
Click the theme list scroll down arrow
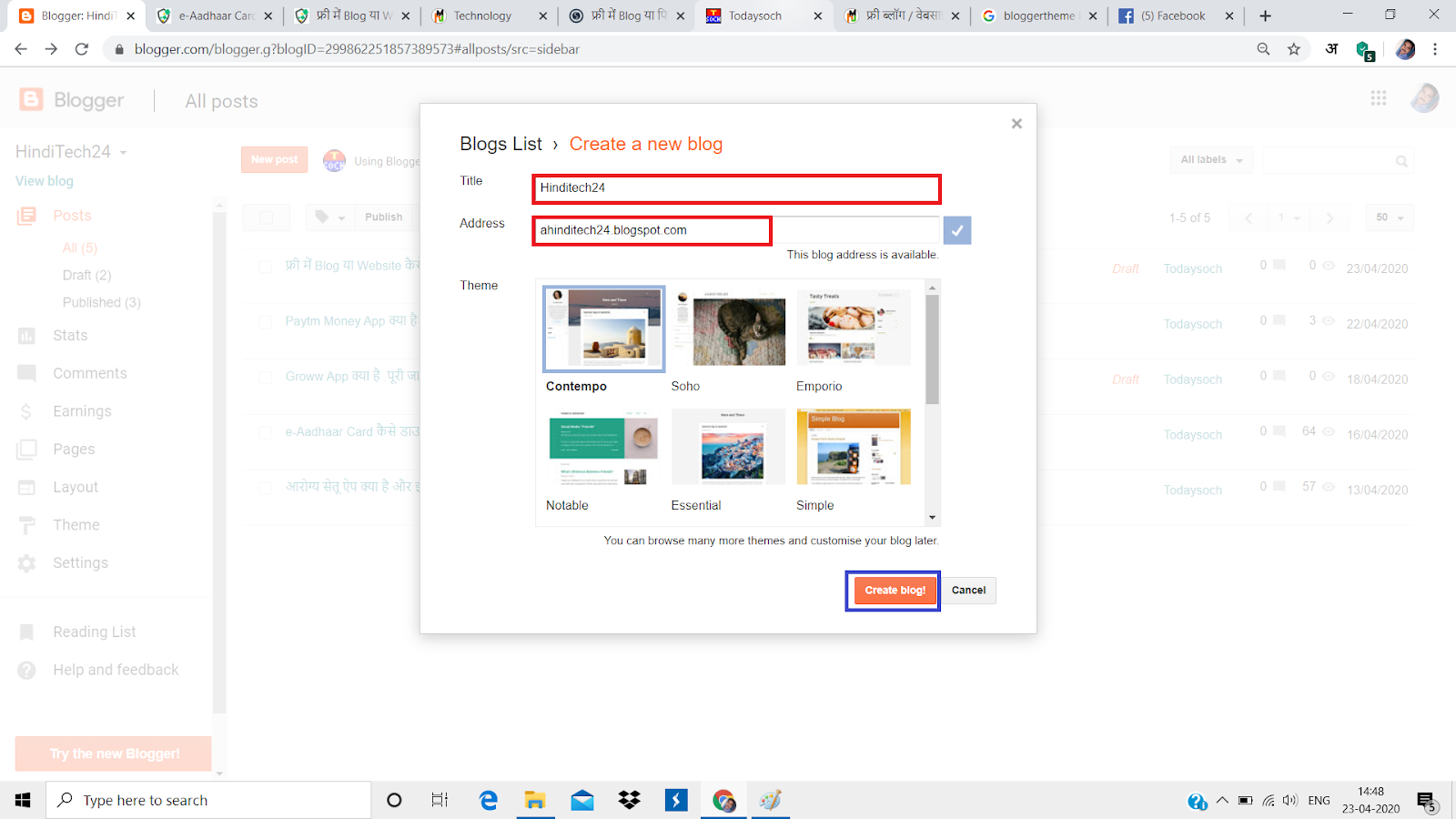coord(932,518)
